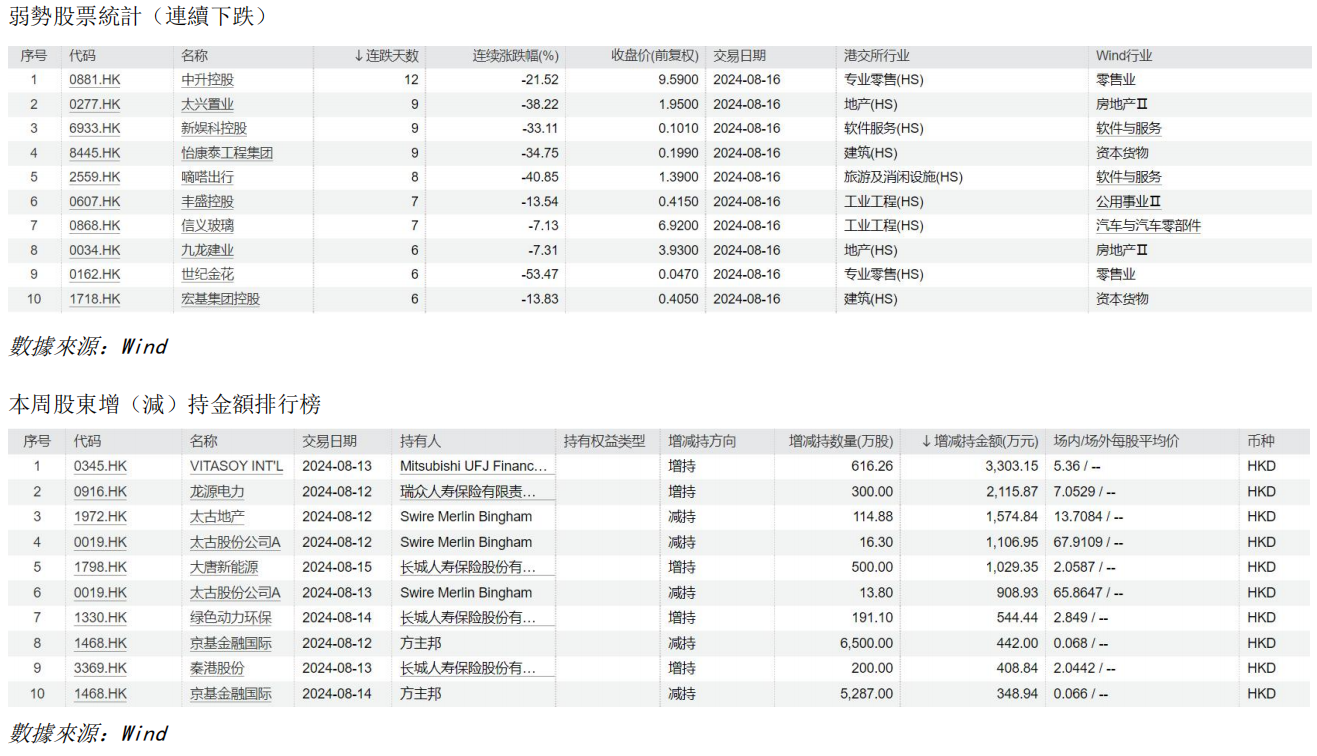Open the 龙源电力 name link
Screen dimensions: 1317x756
click(x=217, y=492)
